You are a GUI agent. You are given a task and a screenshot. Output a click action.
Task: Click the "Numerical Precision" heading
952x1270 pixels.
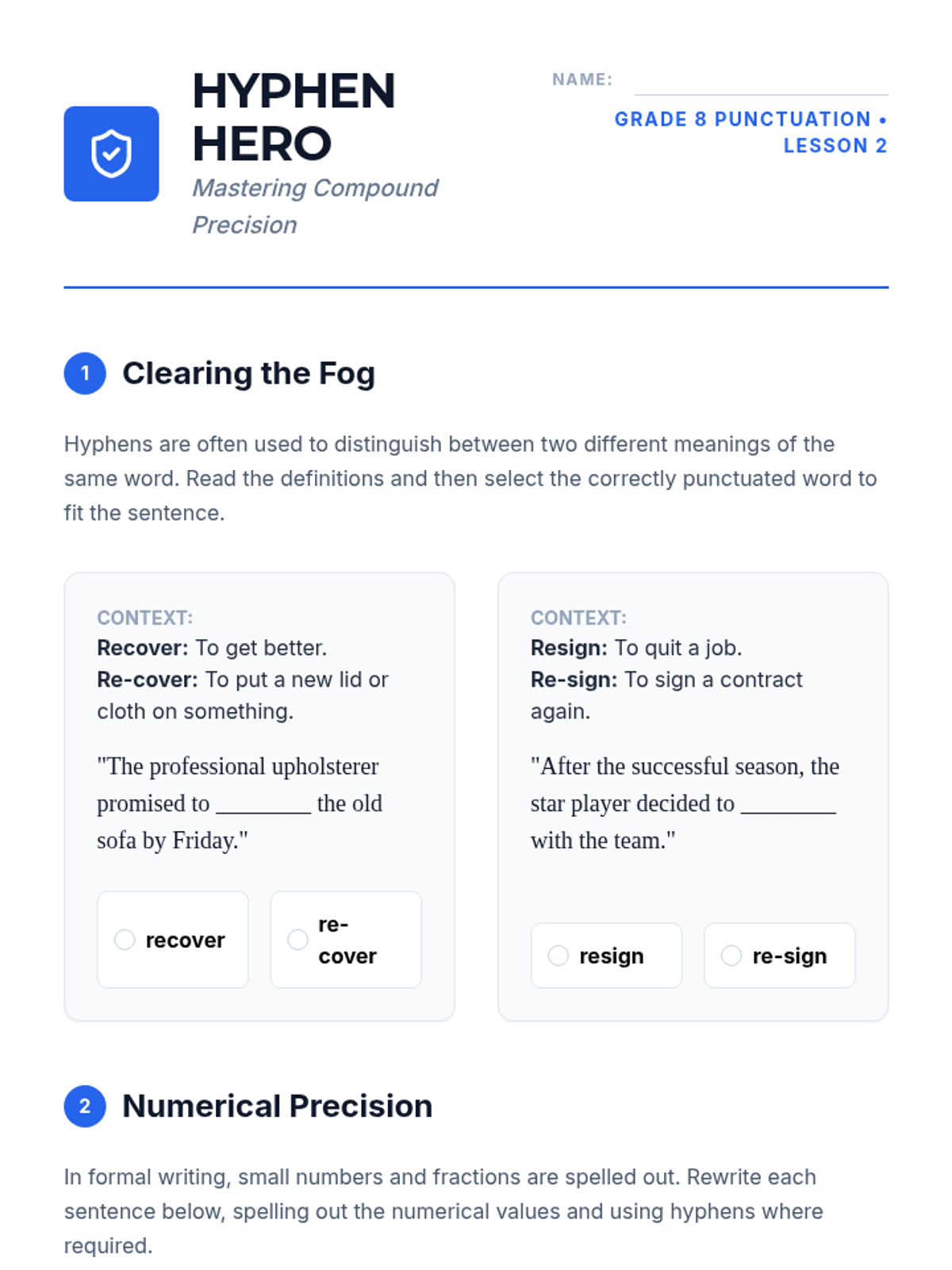[x=277, y=1106]
